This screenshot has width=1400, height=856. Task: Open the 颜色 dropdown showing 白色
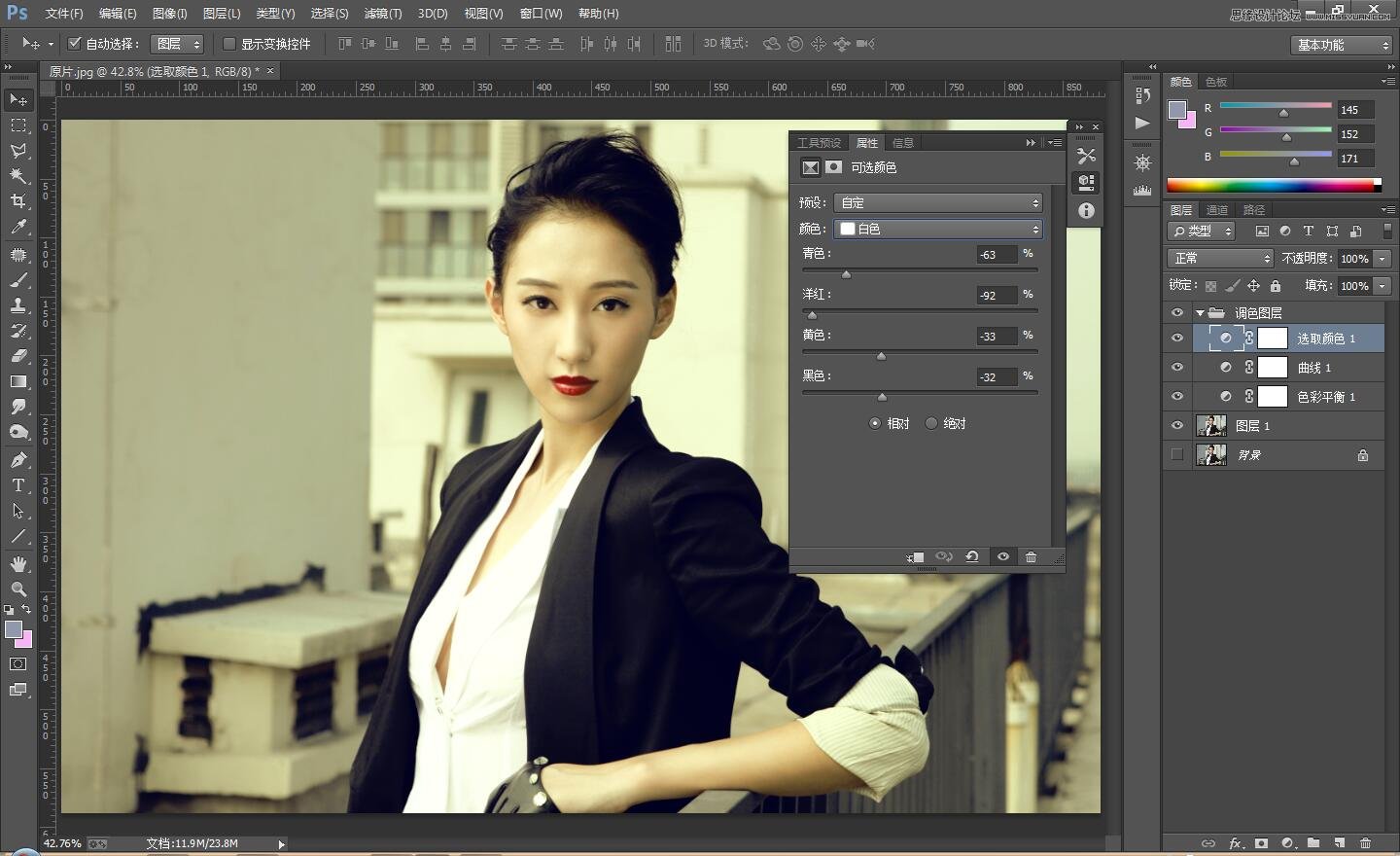tap(938, 229)
